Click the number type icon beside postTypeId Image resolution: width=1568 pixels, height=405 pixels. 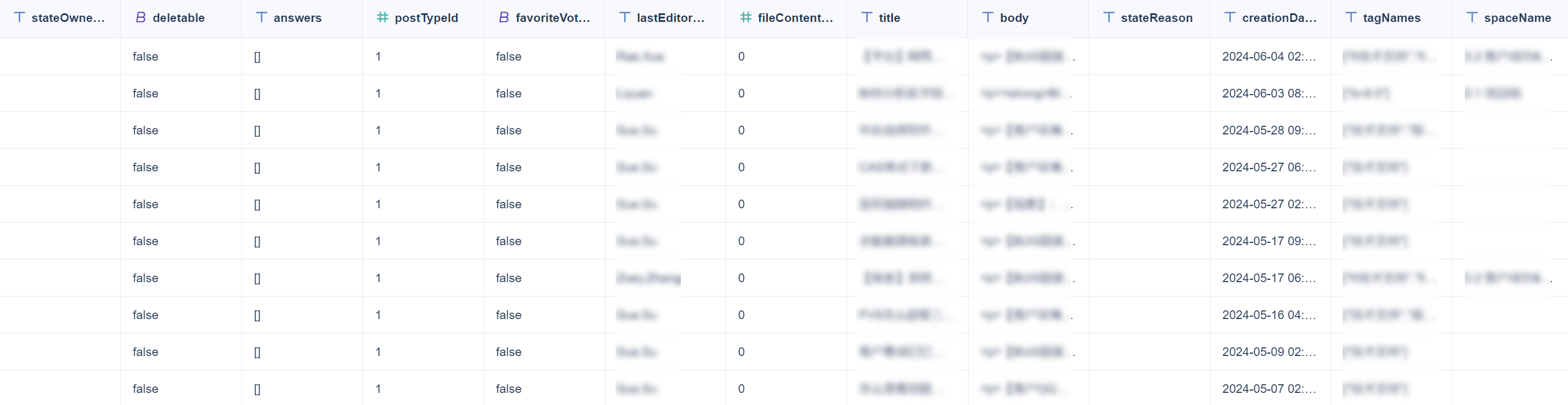coord(382,18)
